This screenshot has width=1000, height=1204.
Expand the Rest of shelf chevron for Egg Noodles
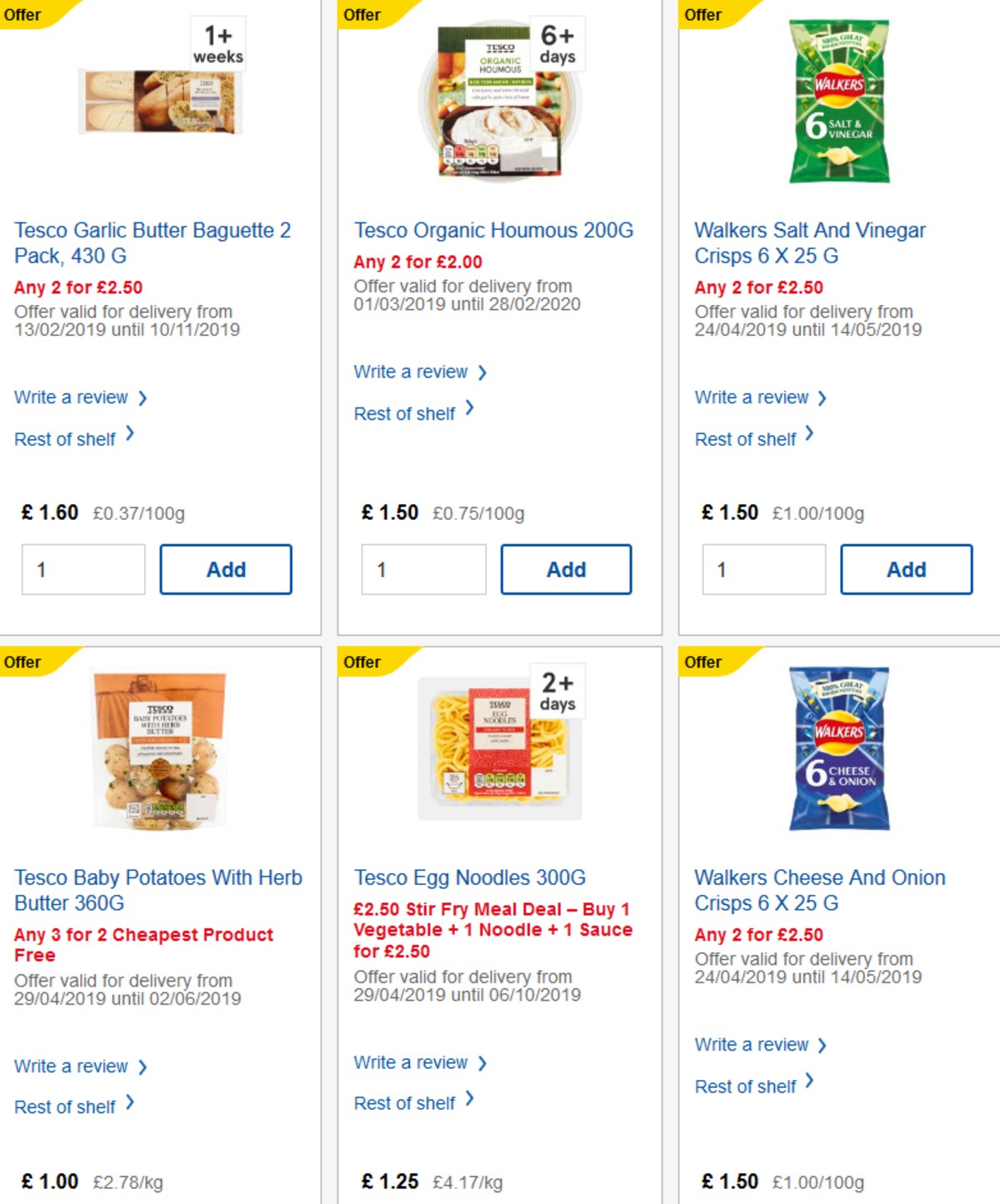coord(469,1099)
